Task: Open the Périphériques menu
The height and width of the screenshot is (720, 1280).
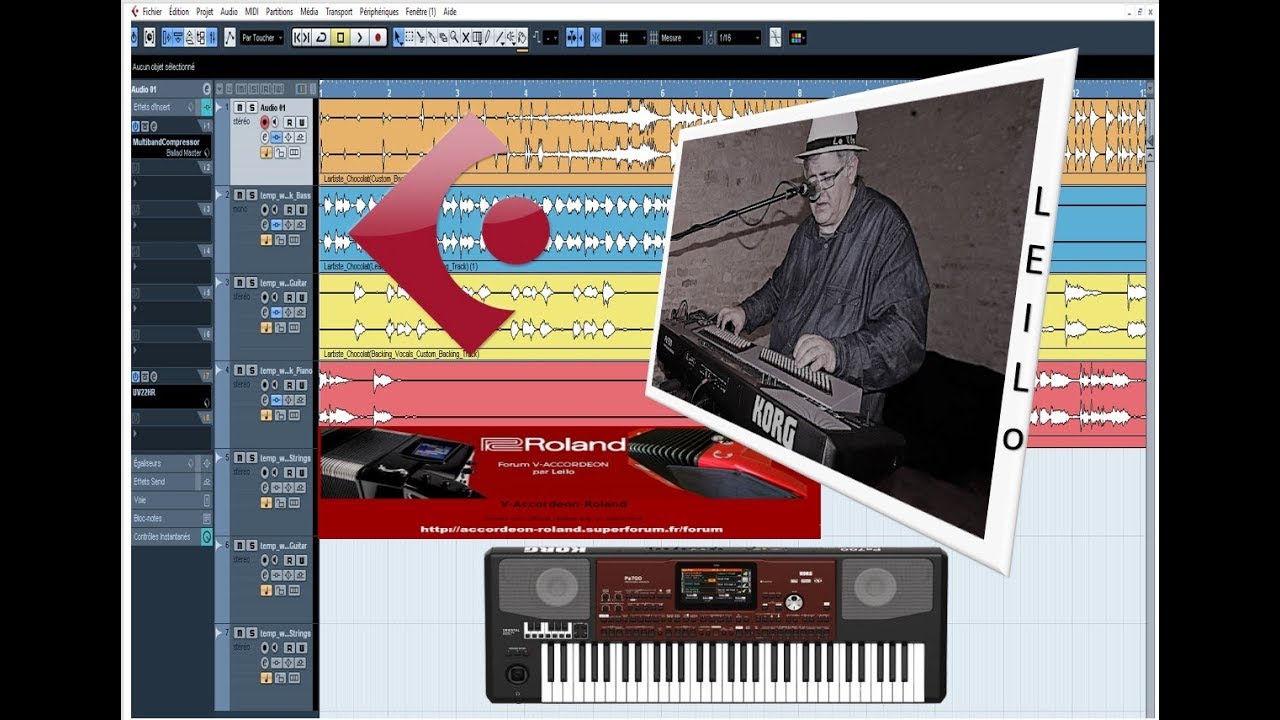Action: point(379,12)
